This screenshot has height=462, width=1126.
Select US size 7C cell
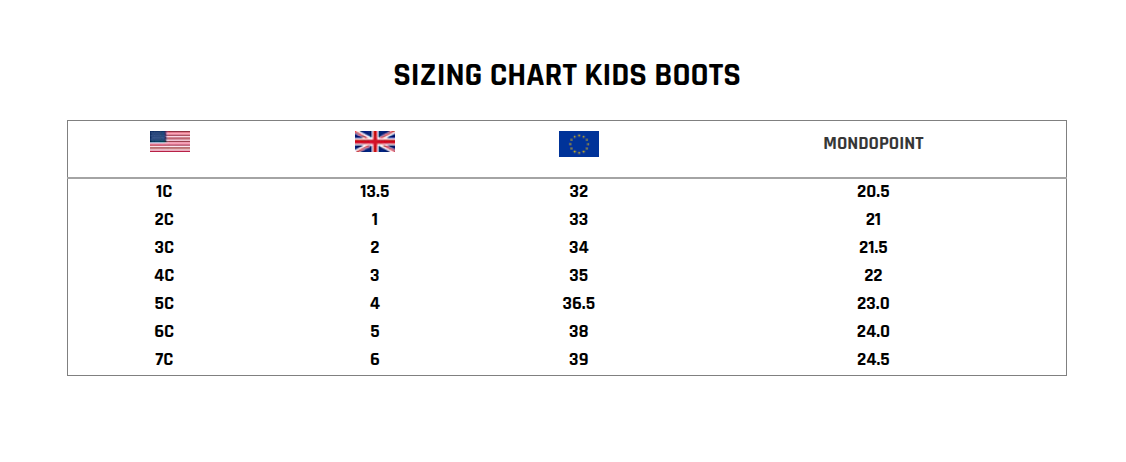point(165,359)
